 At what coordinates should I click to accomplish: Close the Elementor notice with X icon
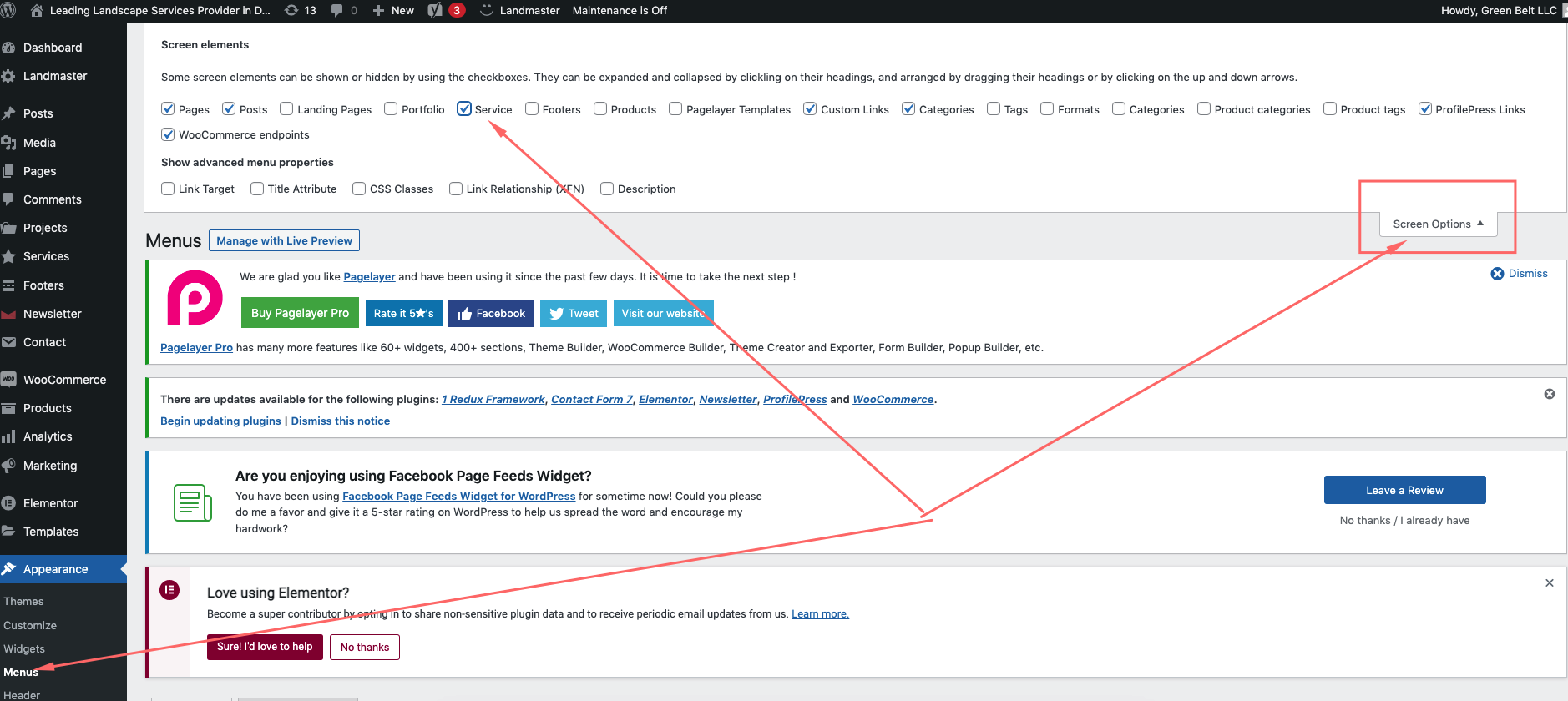1550,583
